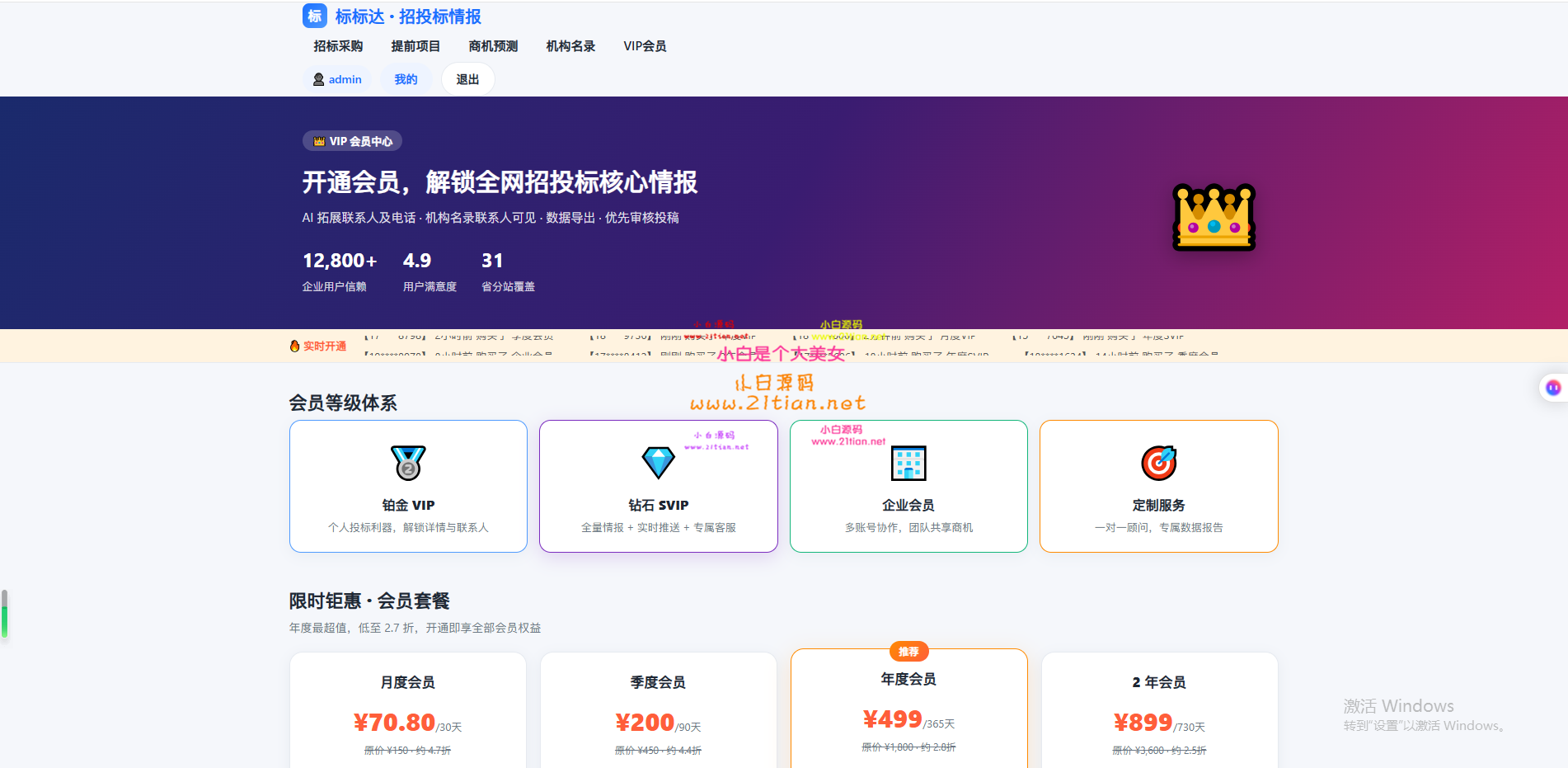Screen dimensions: 1568x768
Task: Choose the 月度会员 plan card
Action: [x=408, y=710]
